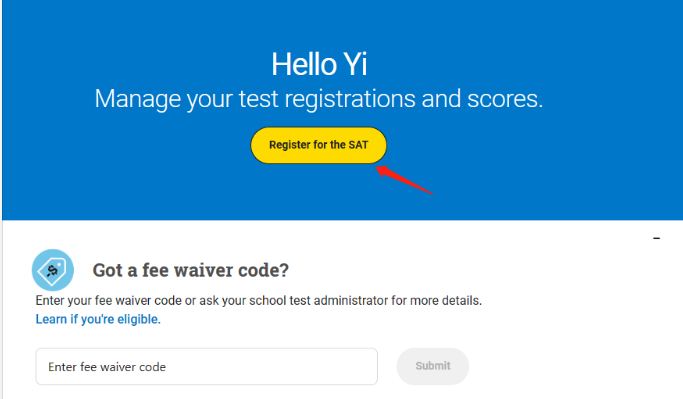Collapse the fee waiver section with minus icon
This screenshot has width=683, height=399.
[x=656, y=238]
